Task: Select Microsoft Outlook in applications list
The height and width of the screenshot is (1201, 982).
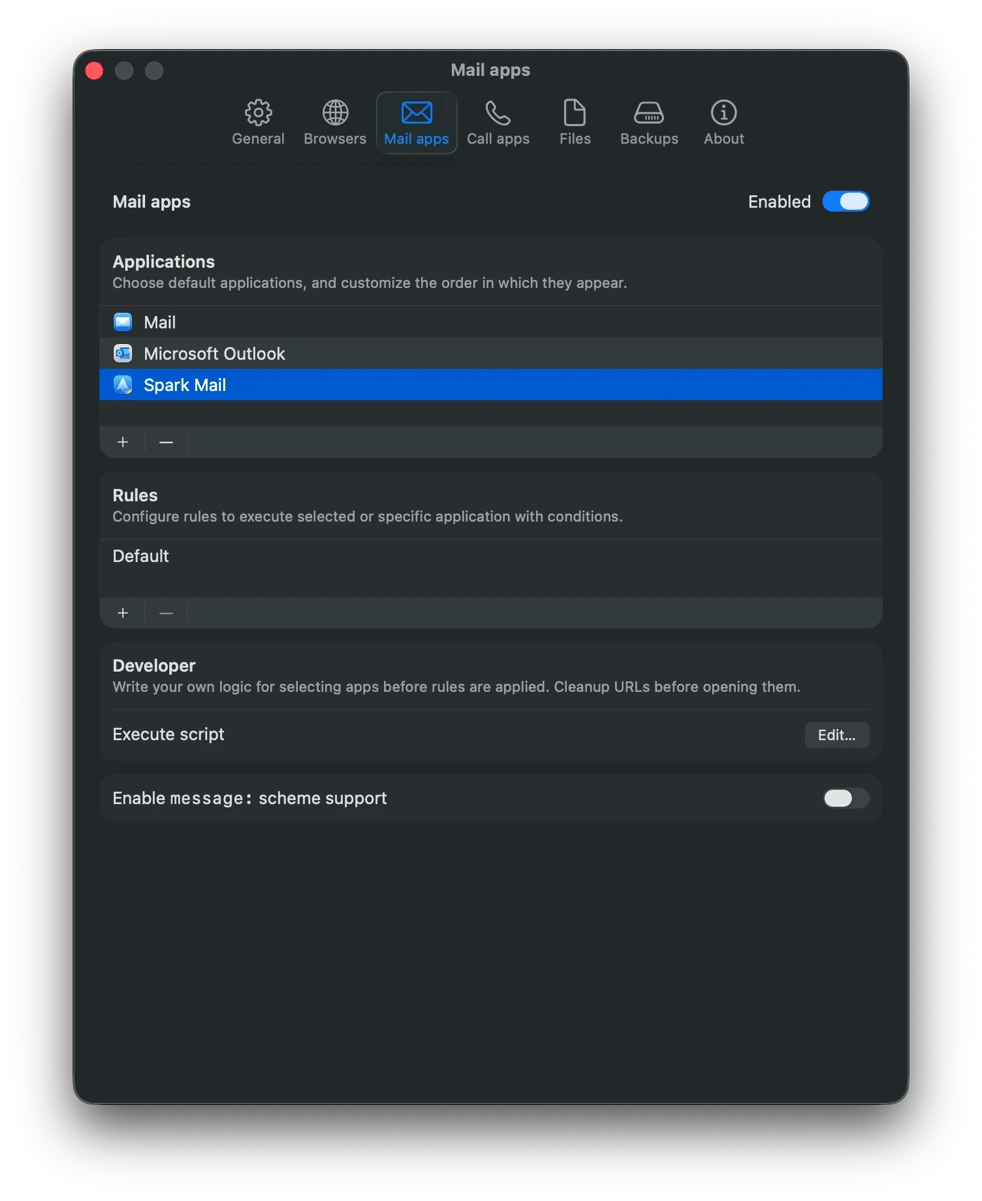Action: click(x=491, y=353)
